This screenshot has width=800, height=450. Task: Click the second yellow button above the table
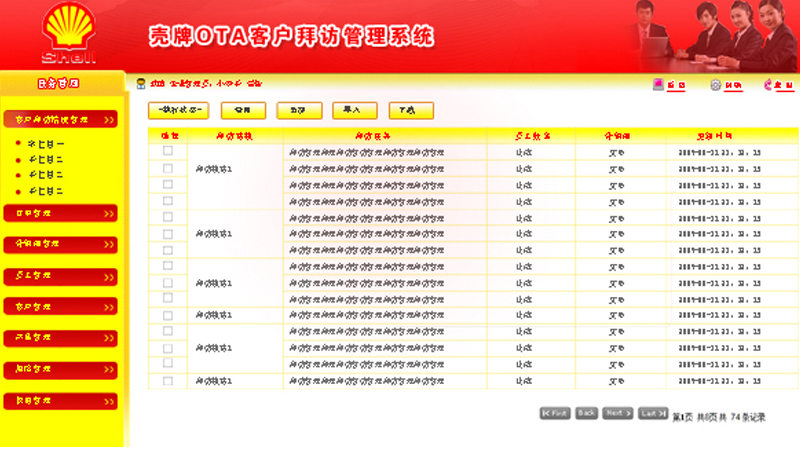(243, 110)
